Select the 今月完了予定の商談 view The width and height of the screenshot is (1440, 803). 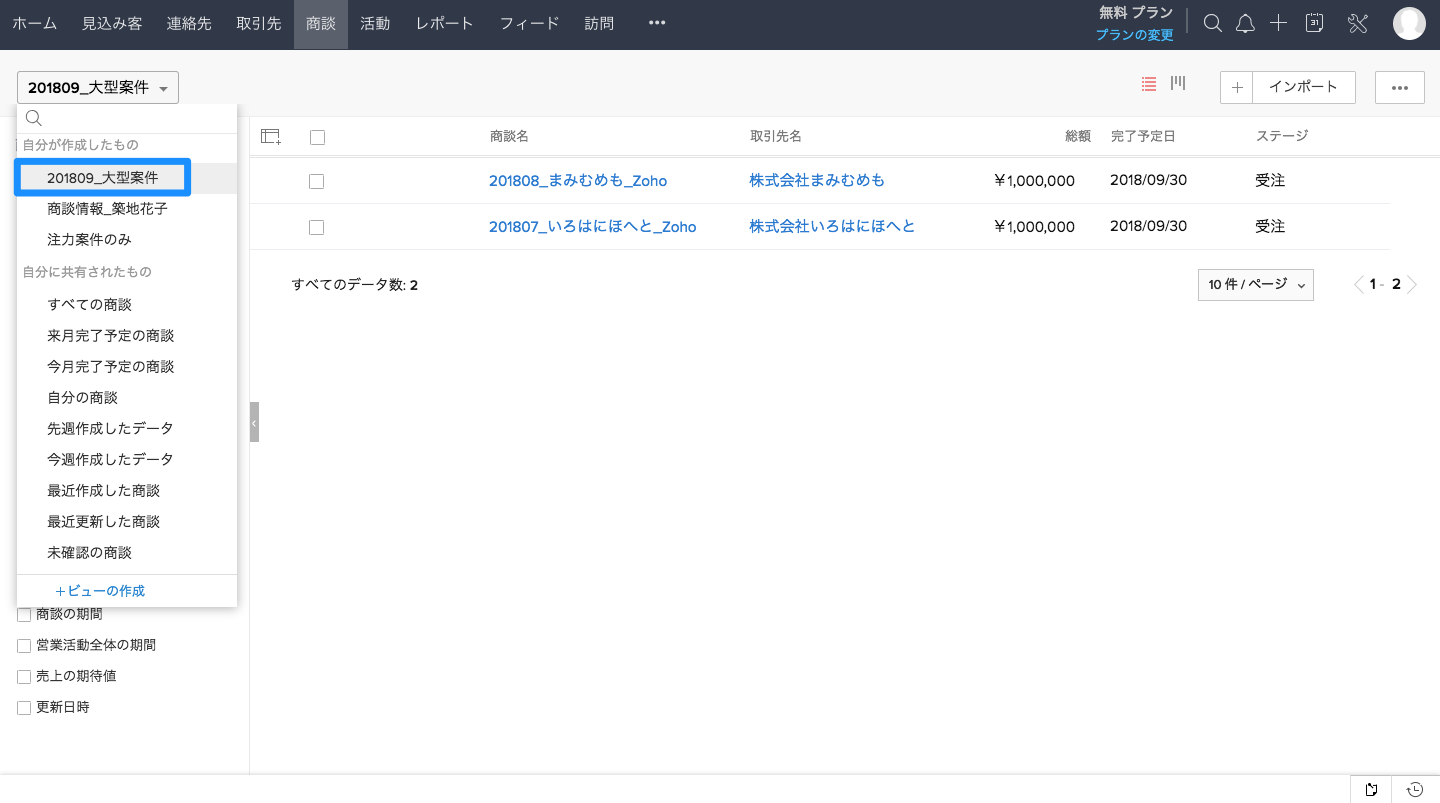pyautogui.click(x=127, y=367)
